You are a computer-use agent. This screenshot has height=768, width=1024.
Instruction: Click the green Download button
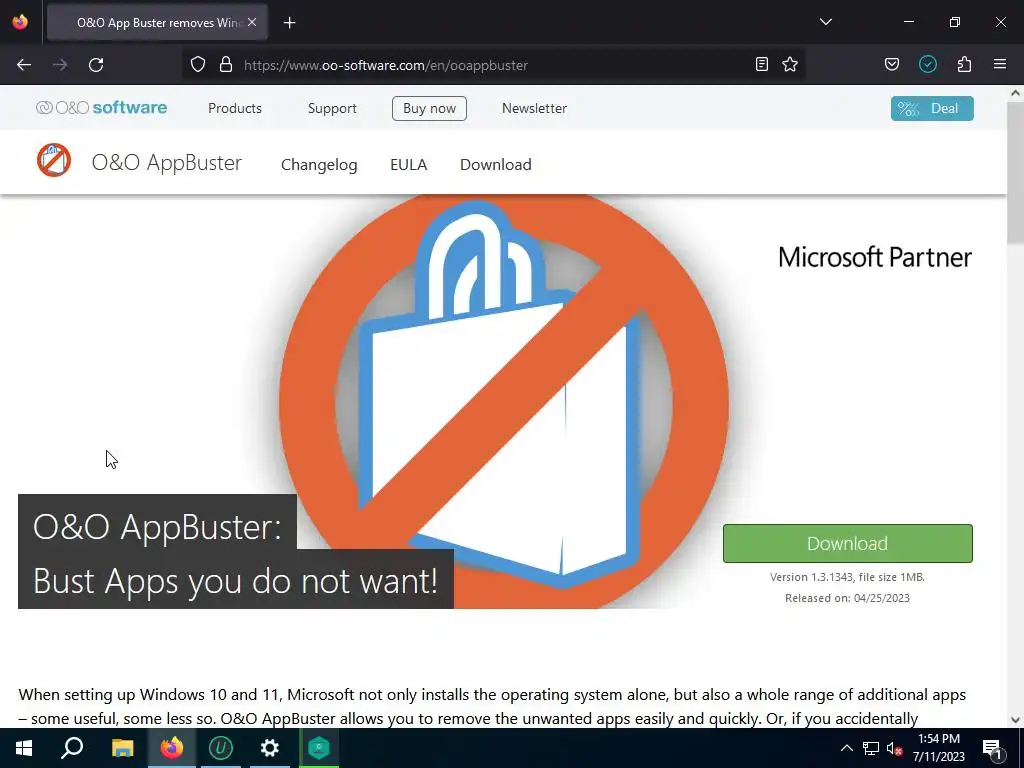848,543
